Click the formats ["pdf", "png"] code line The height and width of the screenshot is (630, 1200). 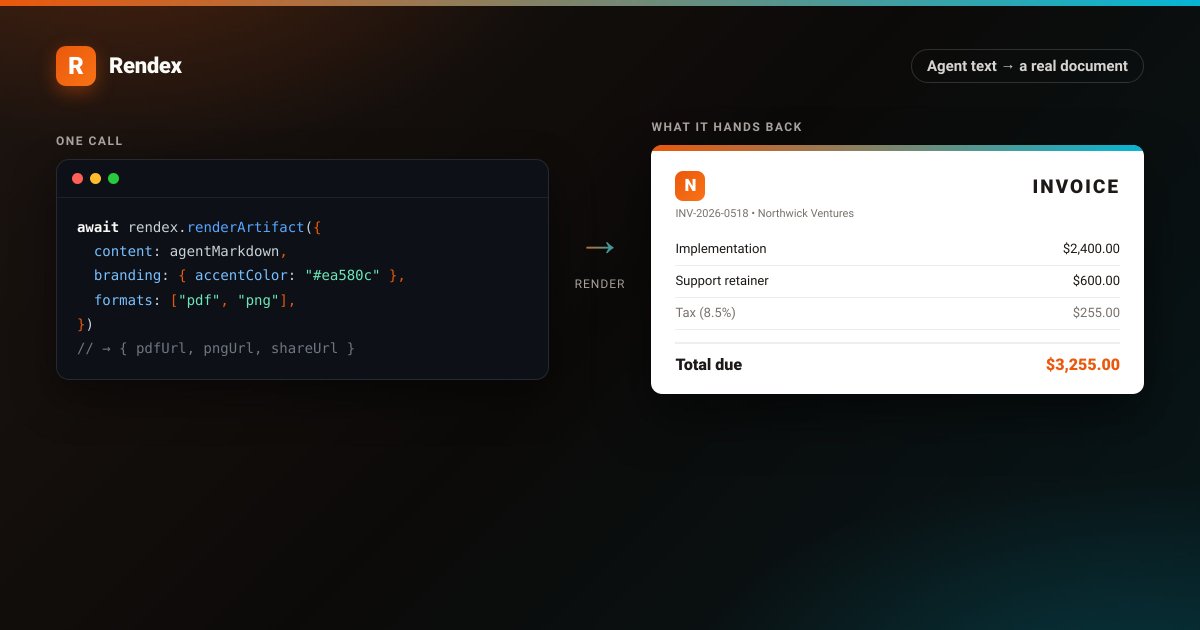tap(195, 300)
